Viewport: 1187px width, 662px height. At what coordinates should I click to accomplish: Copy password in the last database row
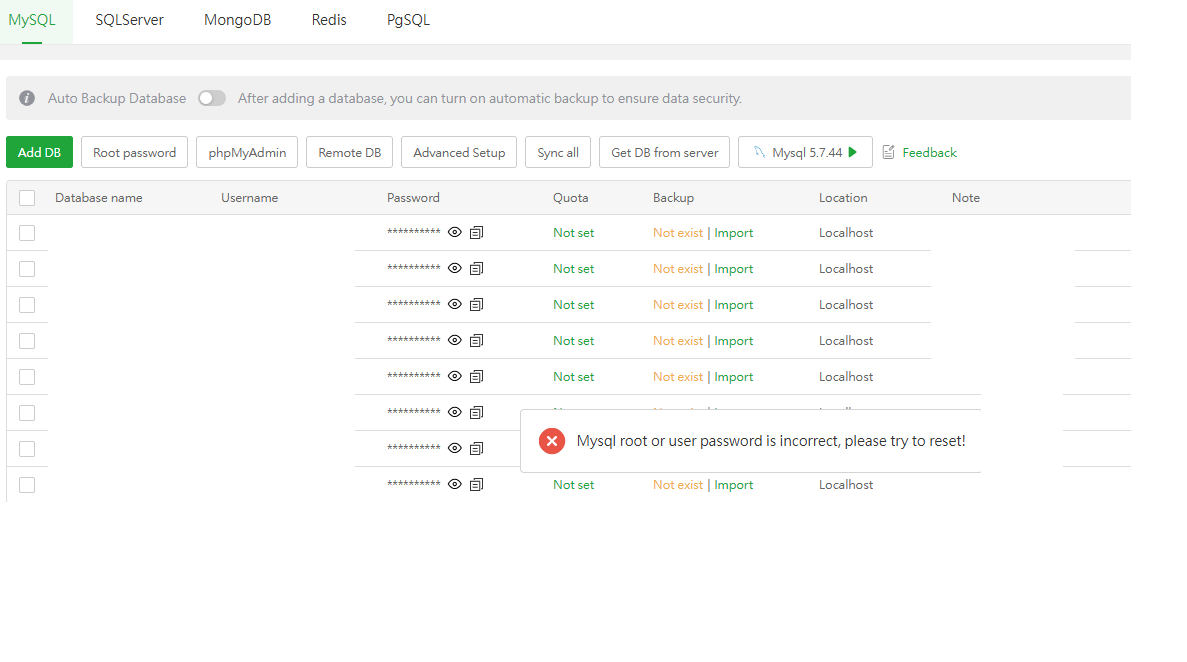coord(477,485)
